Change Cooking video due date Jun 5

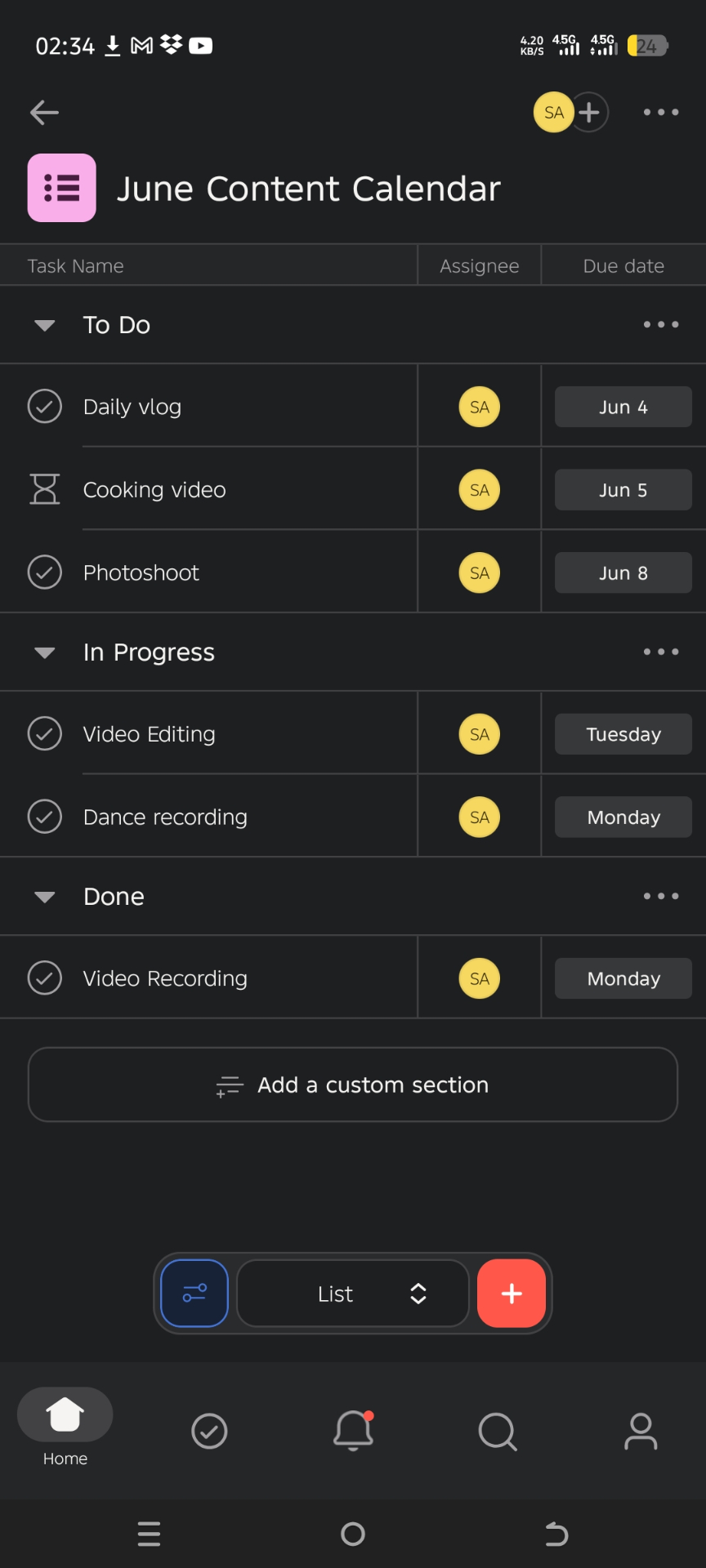point(623,490)
